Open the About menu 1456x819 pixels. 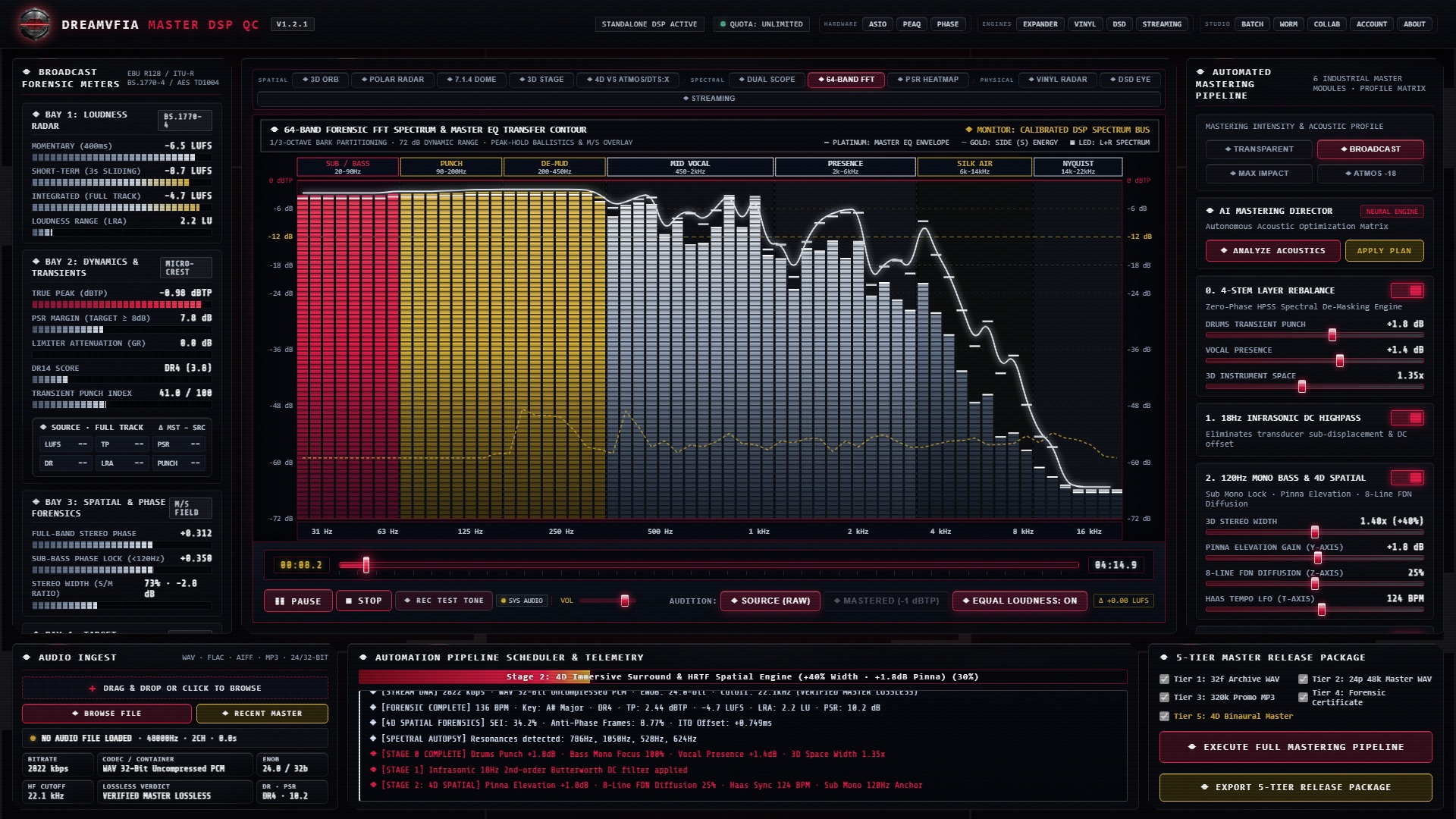coord(1414,24)
